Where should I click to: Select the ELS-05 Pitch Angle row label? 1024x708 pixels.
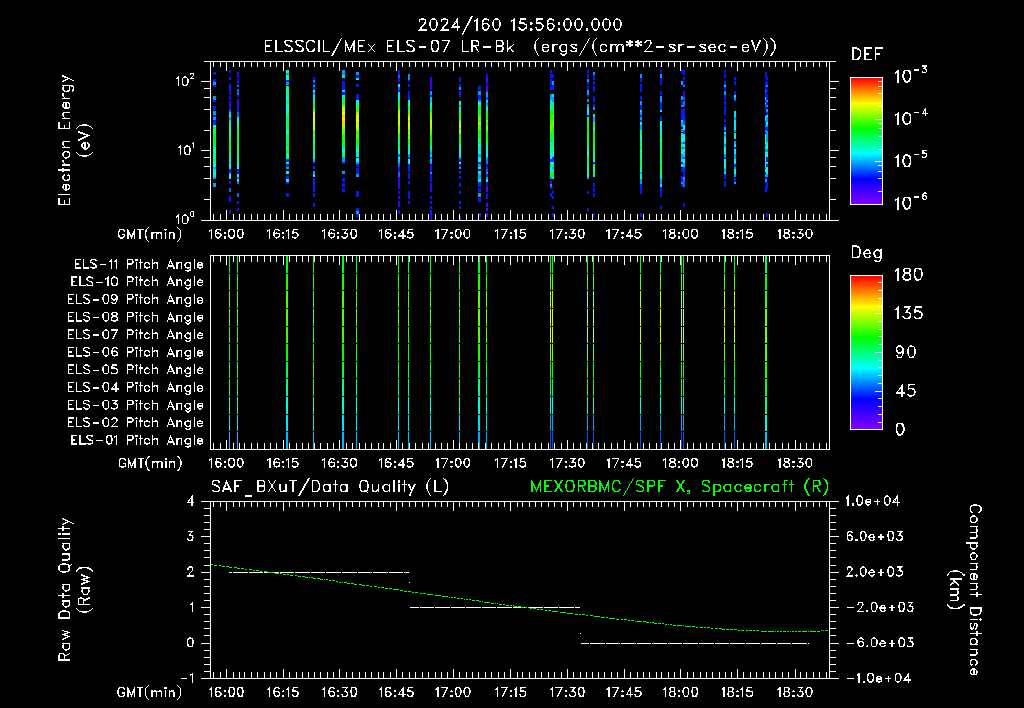(136, 370)
